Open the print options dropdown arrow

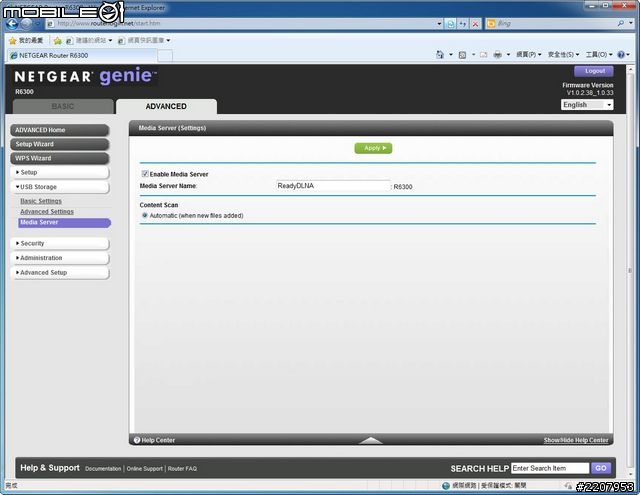click(508, 55)
